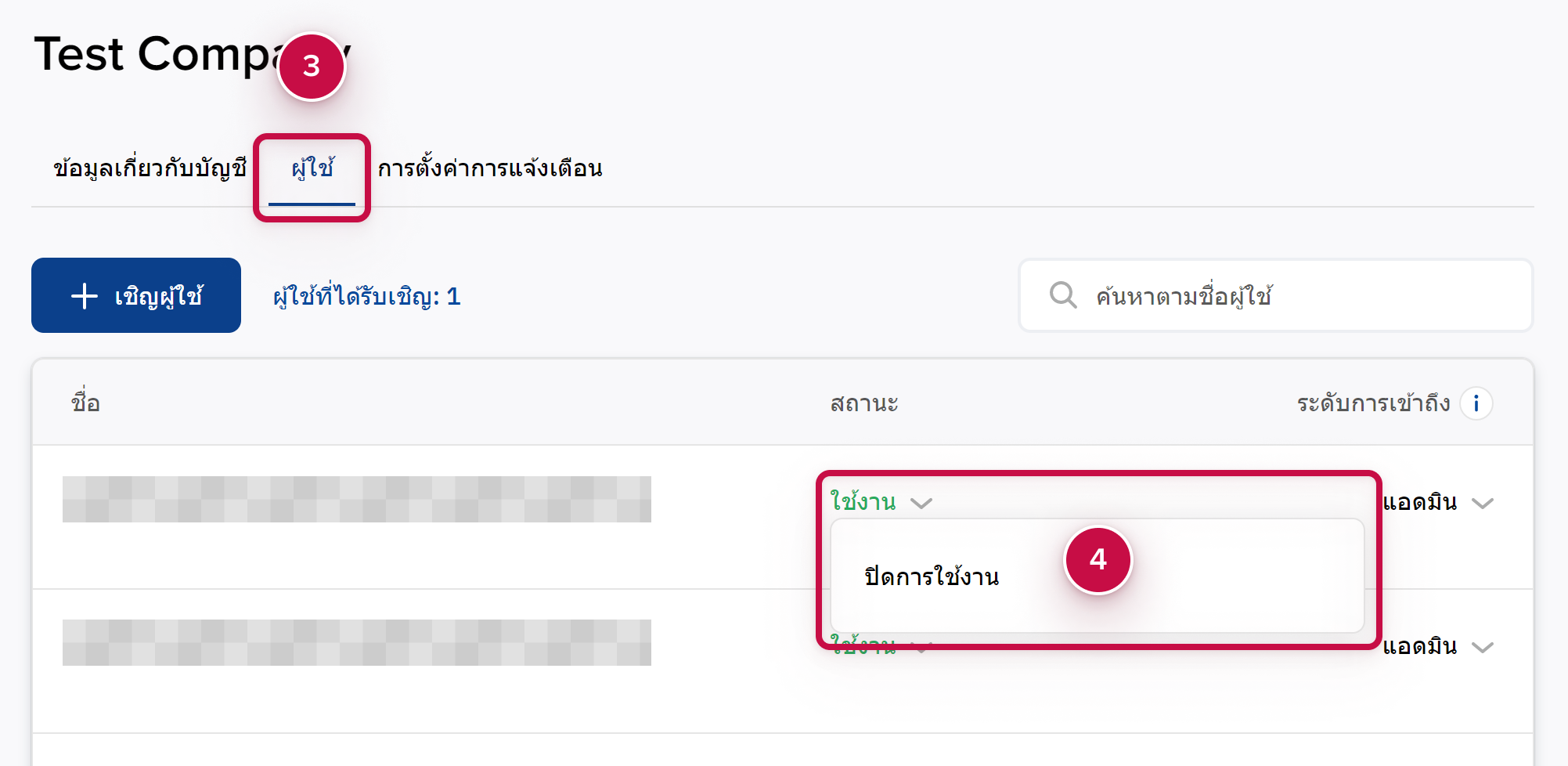Viewport: 1568px width, 766px height.
Task: Expand second row แอดมิน chevron arrow
Action: tap(1482, 647)
